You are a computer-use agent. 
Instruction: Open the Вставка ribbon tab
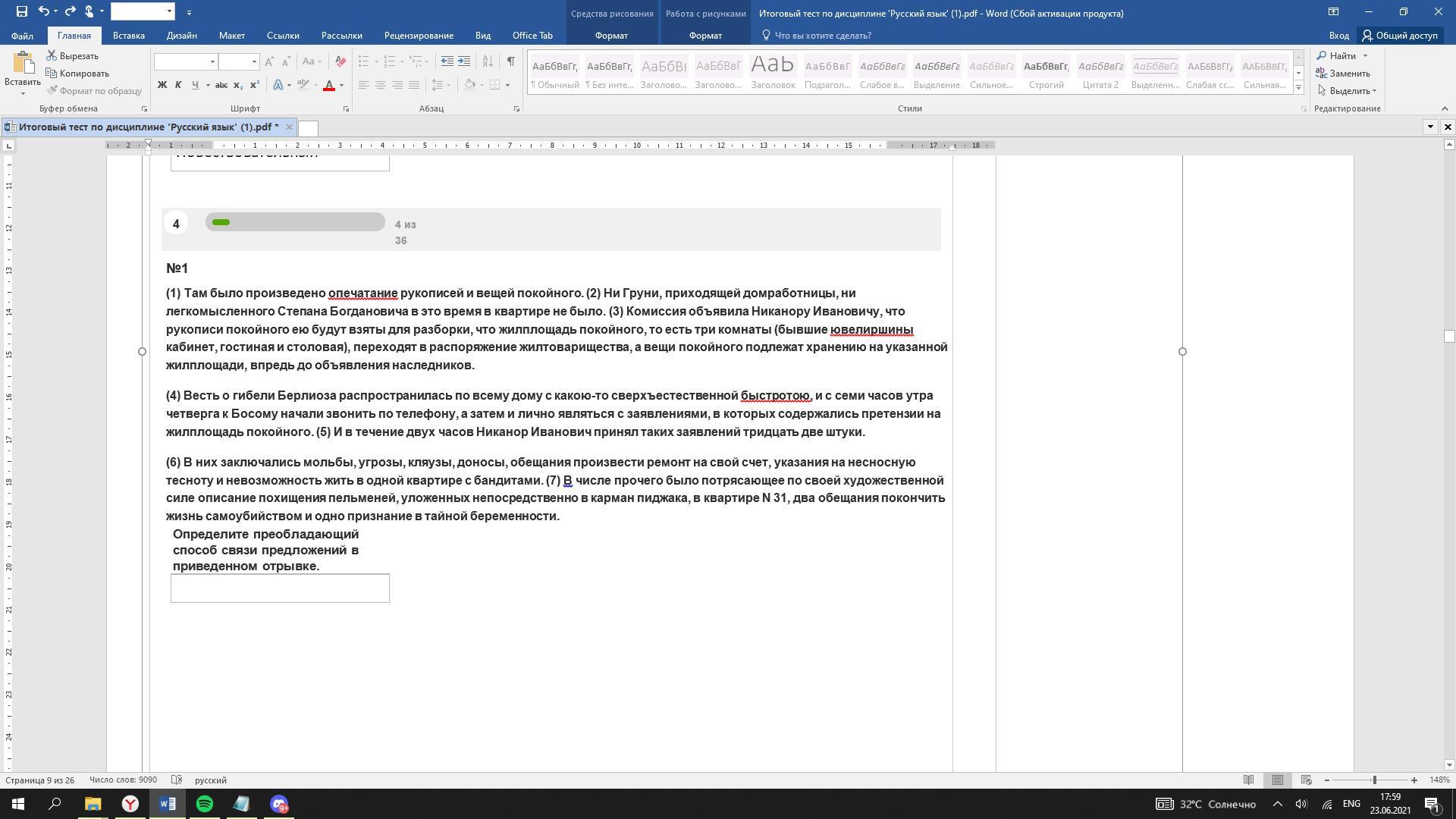[128, 36]
